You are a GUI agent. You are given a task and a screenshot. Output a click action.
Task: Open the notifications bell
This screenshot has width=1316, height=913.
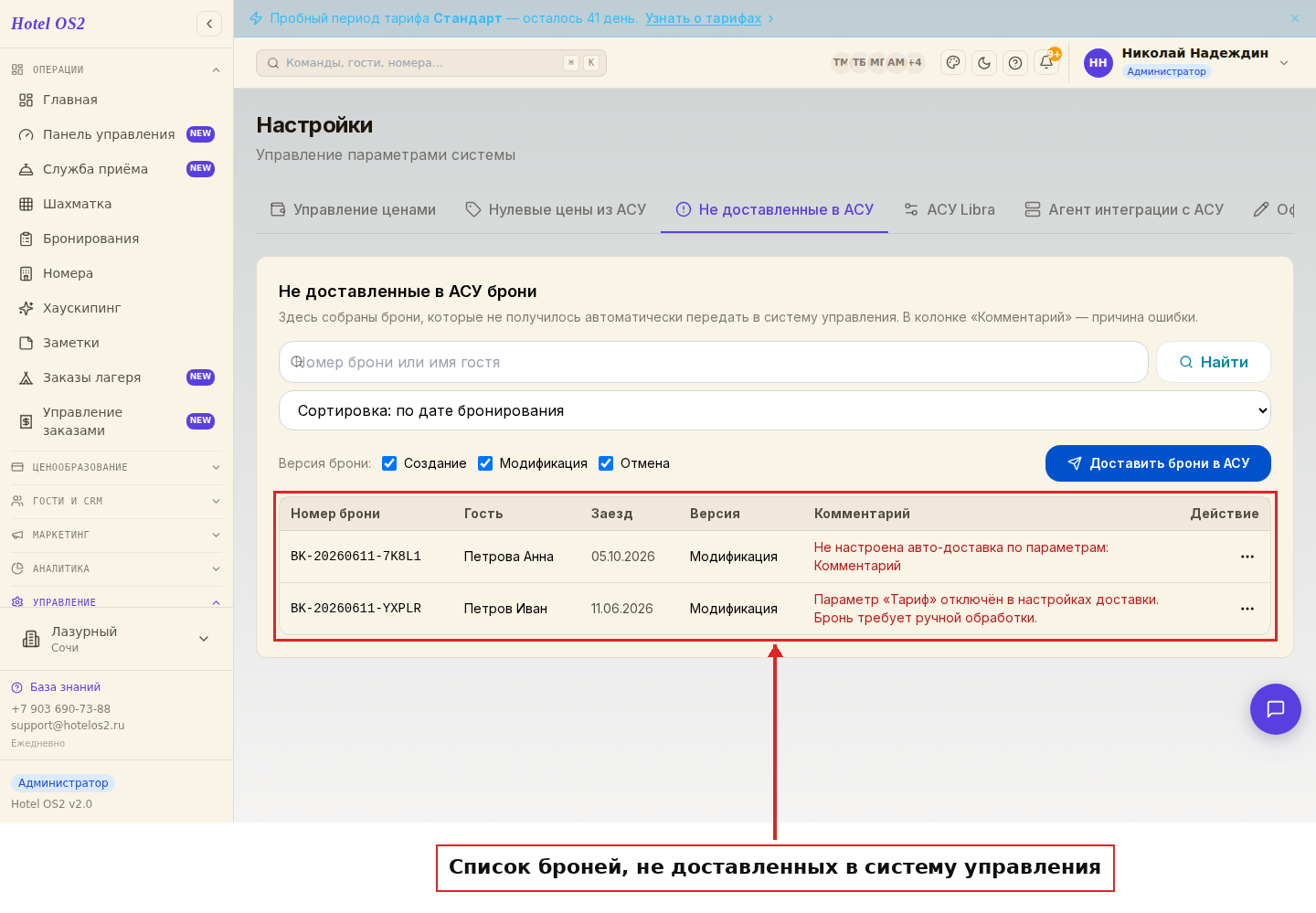1046,63
